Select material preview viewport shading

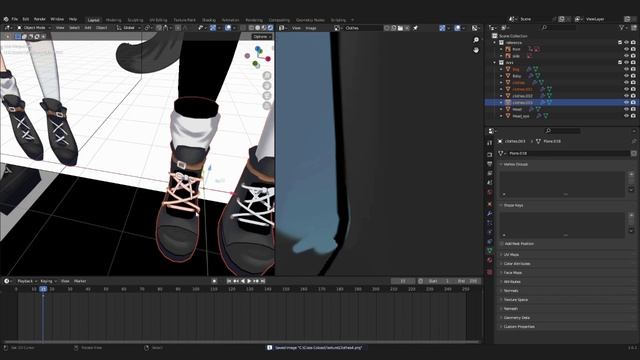click(x=264, y=28)
